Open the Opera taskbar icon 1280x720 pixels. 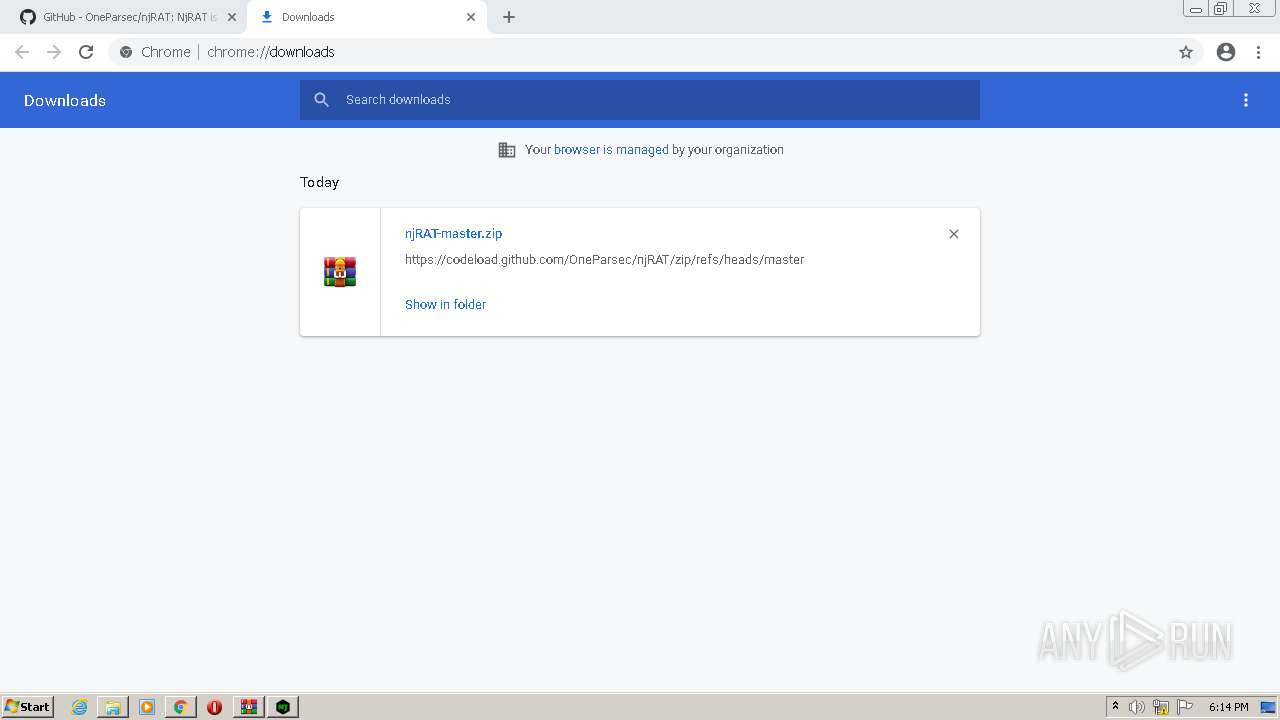(x=214, y=707)
